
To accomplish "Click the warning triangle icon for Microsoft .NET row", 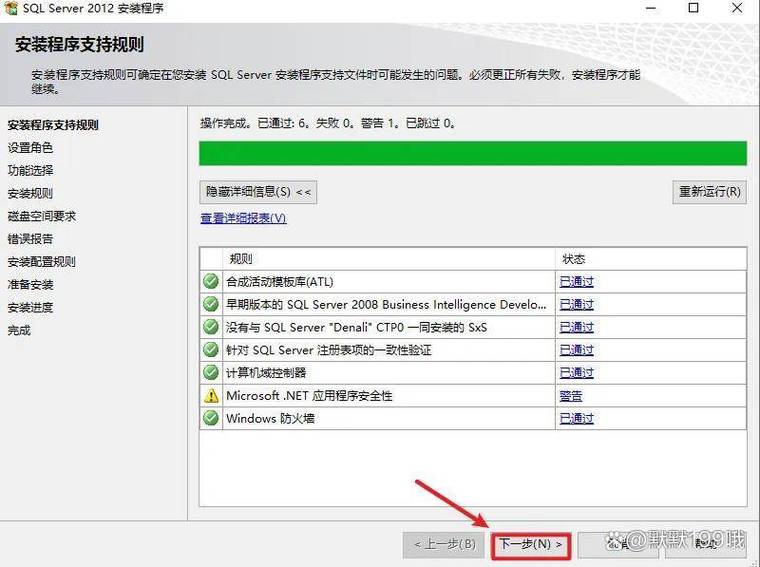I will [211, 395].
